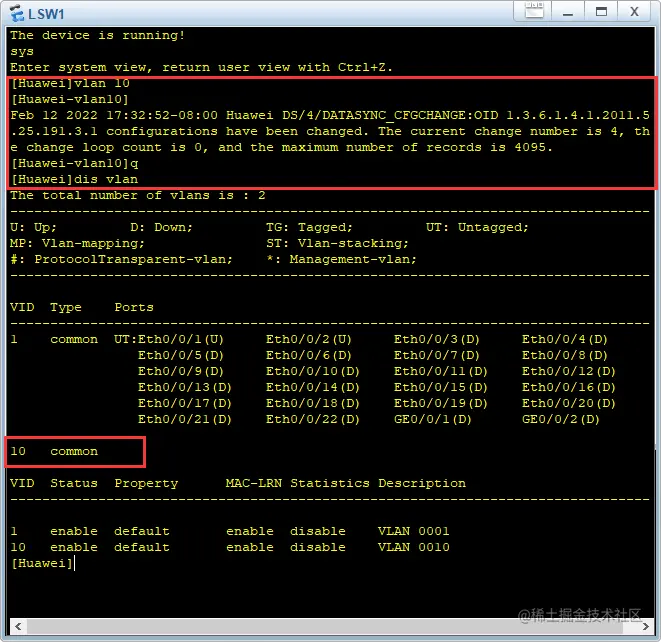Click the '[Huawei]vlan 10' command line

click(x=70, y=83)
